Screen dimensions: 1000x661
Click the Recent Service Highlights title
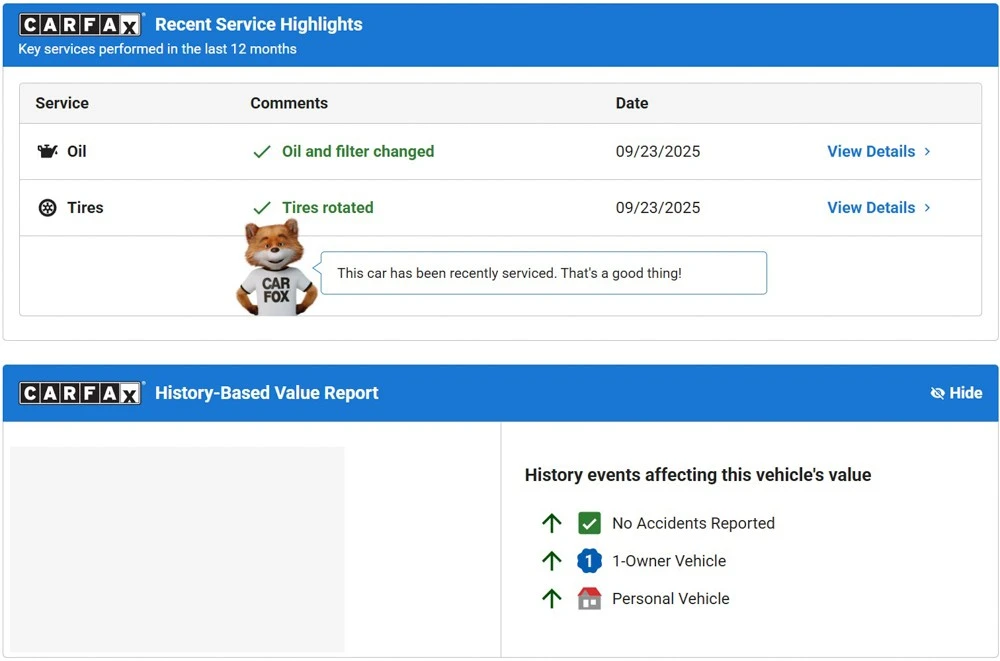click(259, 24)
